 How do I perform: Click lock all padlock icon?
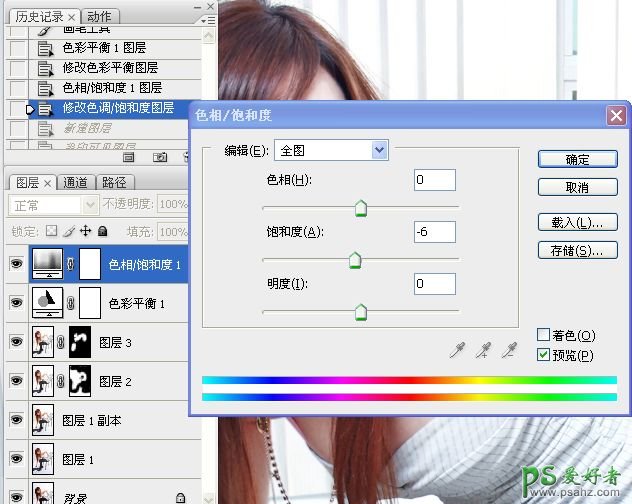(x=103, y=231)
